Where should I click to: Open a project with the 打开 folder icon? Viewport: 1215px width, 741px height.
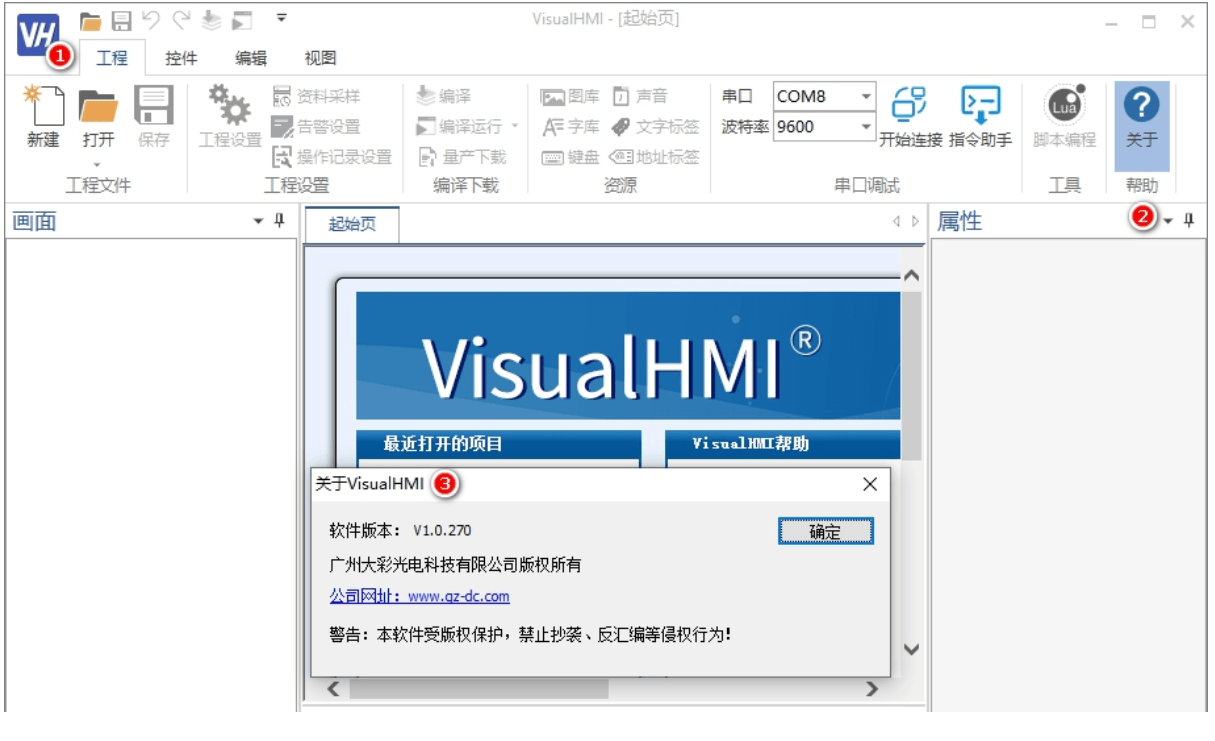click(x=98, y=108)
